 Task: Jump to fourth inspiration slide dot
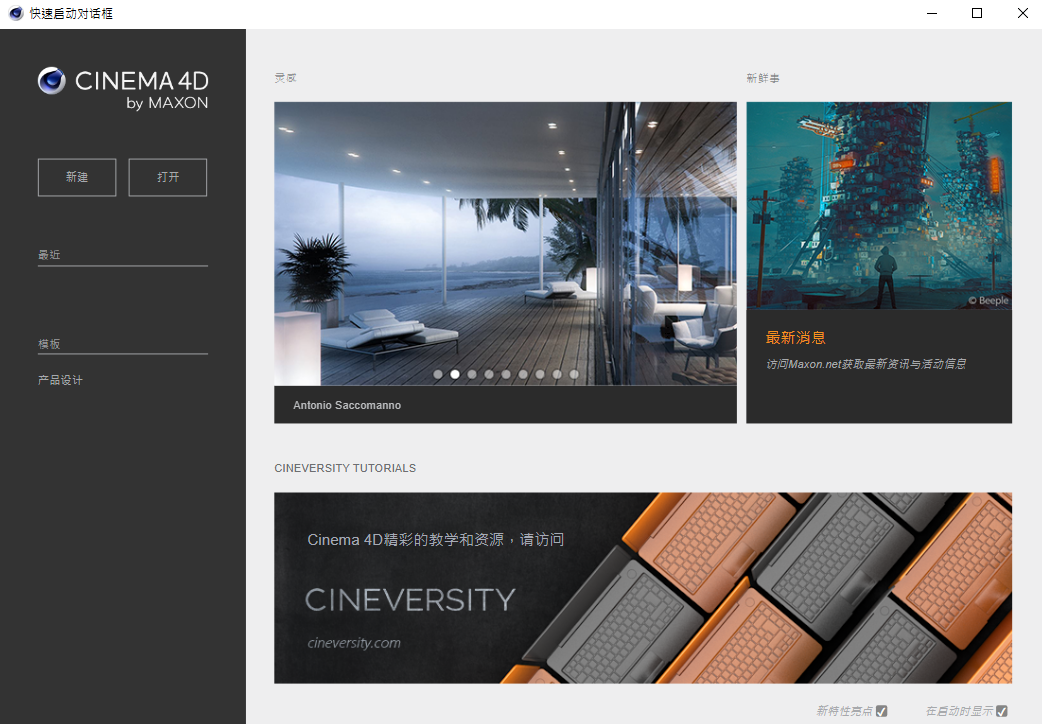(x=489, y=374)
